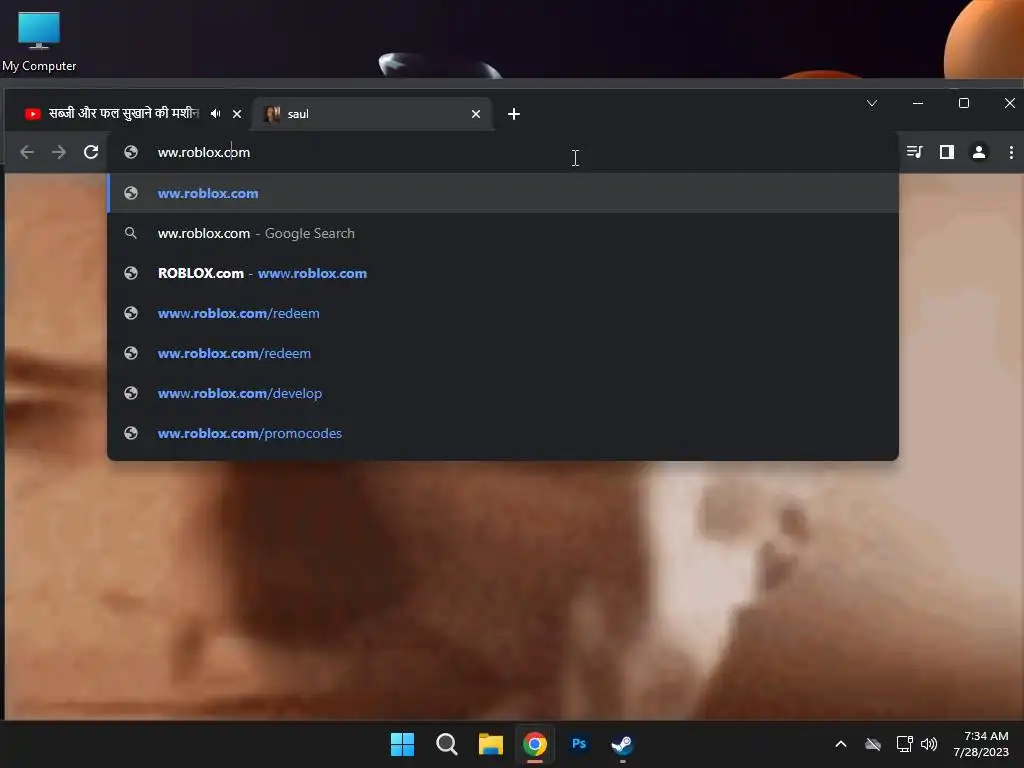Close the YouTube tab
The height and width of the screenshot is (768, 1024).
(237, 114)
